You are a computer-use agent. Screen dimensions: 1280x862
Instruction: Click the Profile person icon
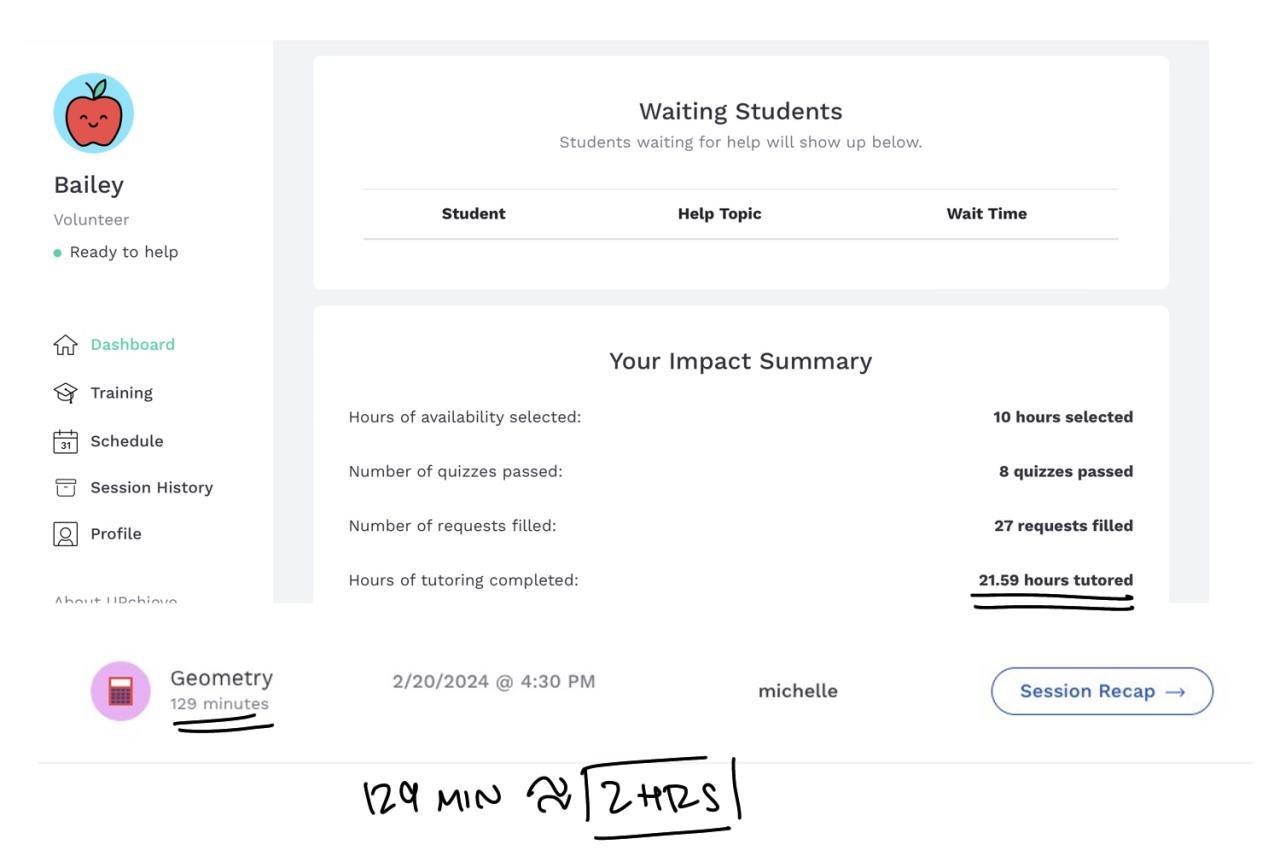[x=65, y=534]
